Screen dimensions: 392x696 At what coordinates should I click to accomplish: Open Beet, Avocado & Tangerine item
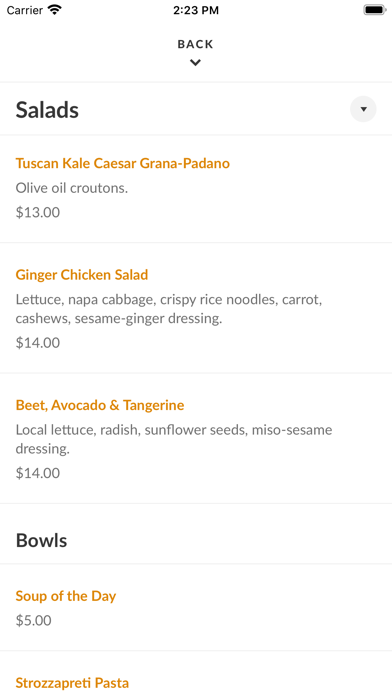pyautogui.click(x=100, y=405)
